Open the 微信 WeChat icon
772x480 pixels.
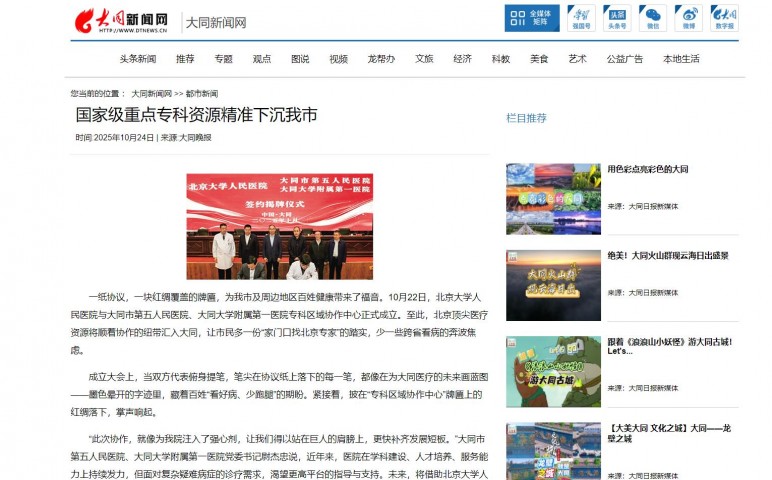click(653, 18)
